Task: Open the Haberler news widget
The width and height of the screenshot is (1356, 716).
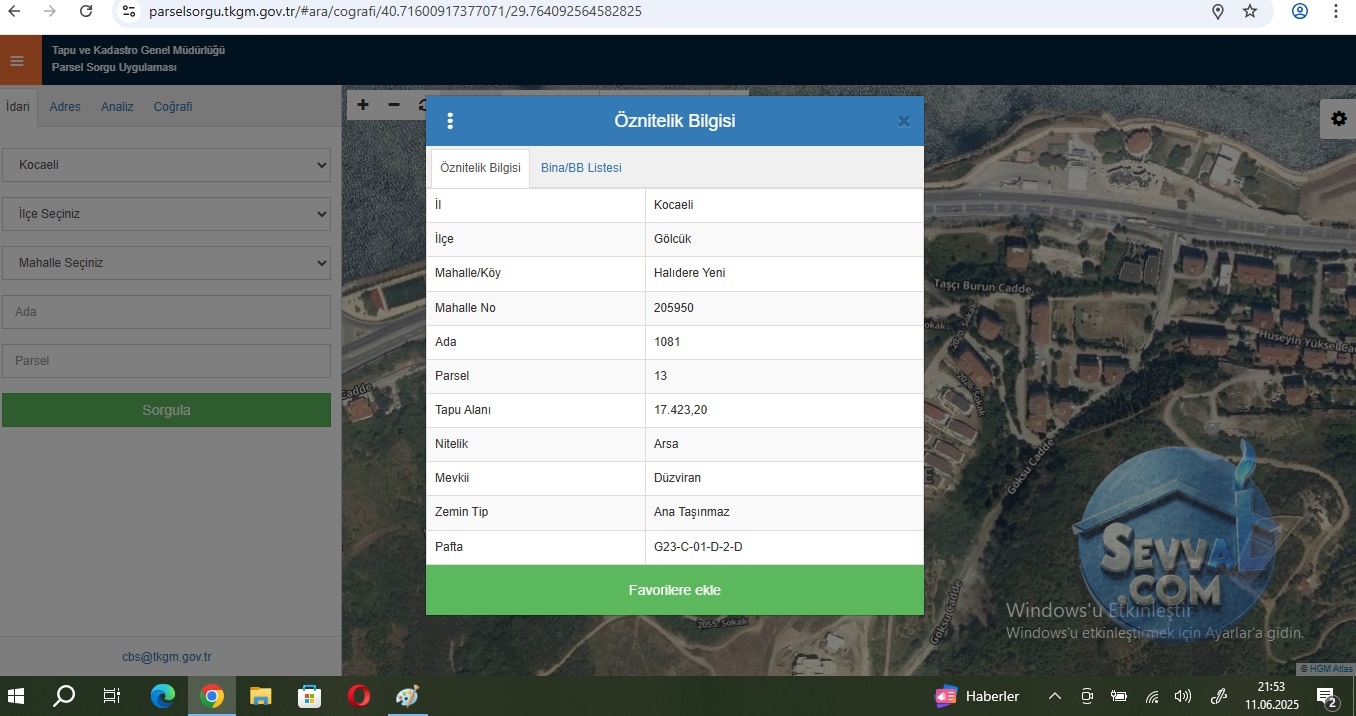Action: [977, 696]
